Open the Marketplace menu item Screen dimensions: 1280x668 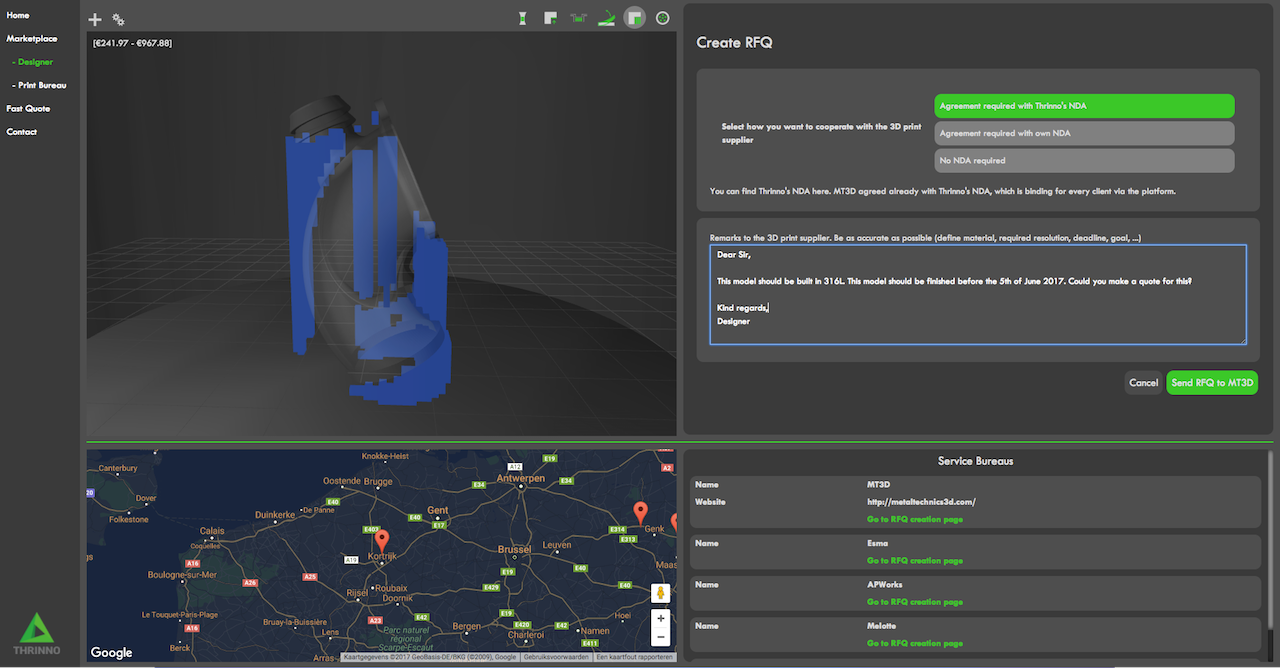point(32,39)
